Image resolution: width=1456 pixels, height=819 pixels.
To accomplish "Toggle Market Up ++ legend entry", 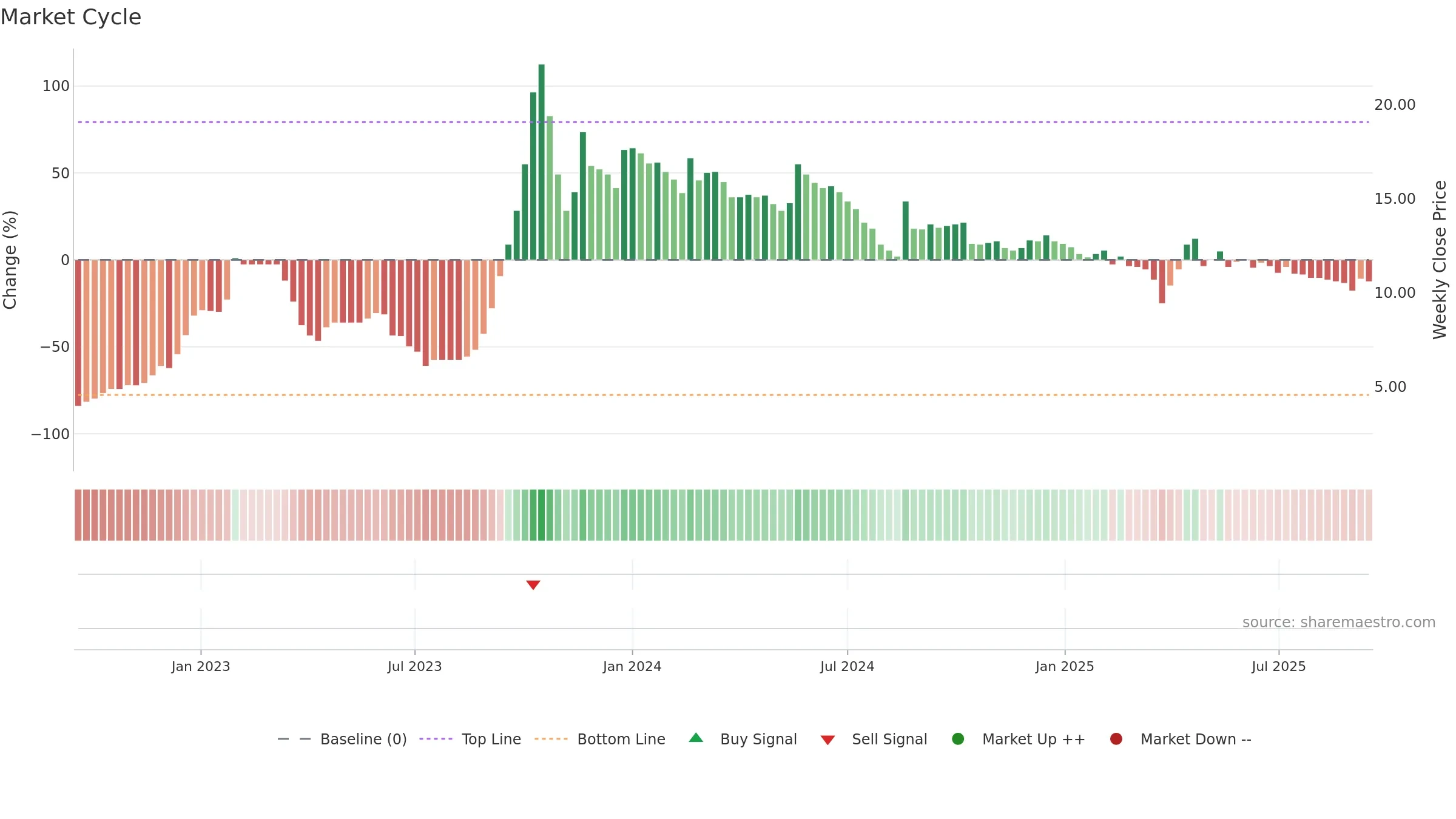I will pos(1019,739).
